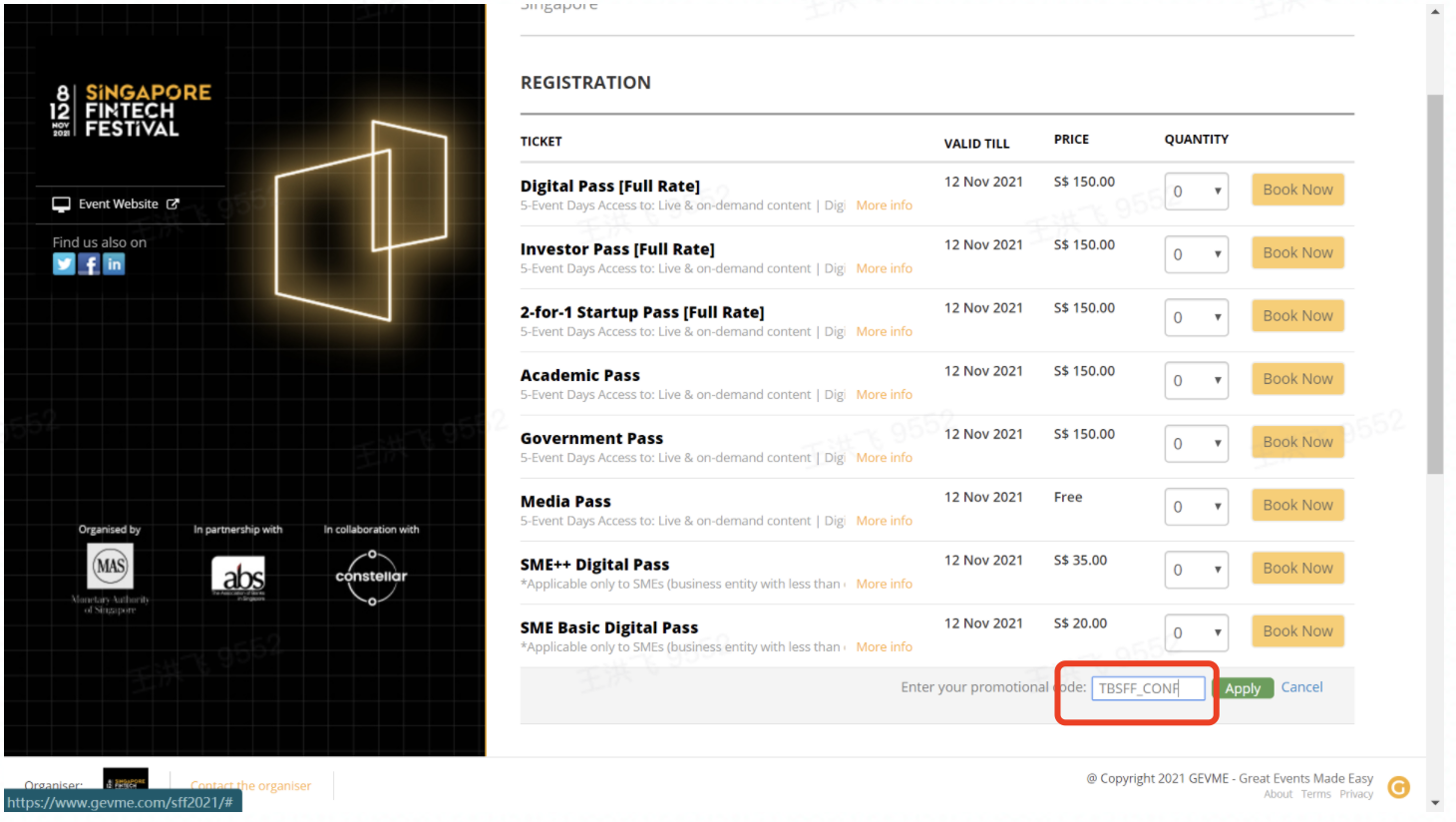Open the Event Website link

[118, 205]
